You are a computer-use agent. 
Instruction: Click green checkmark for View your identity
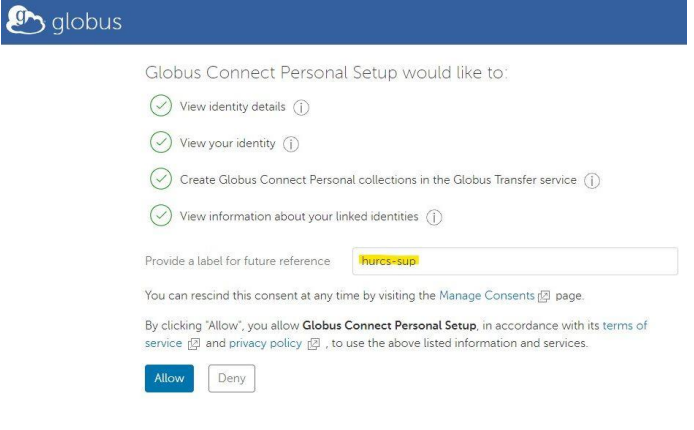tap(161, 142)
